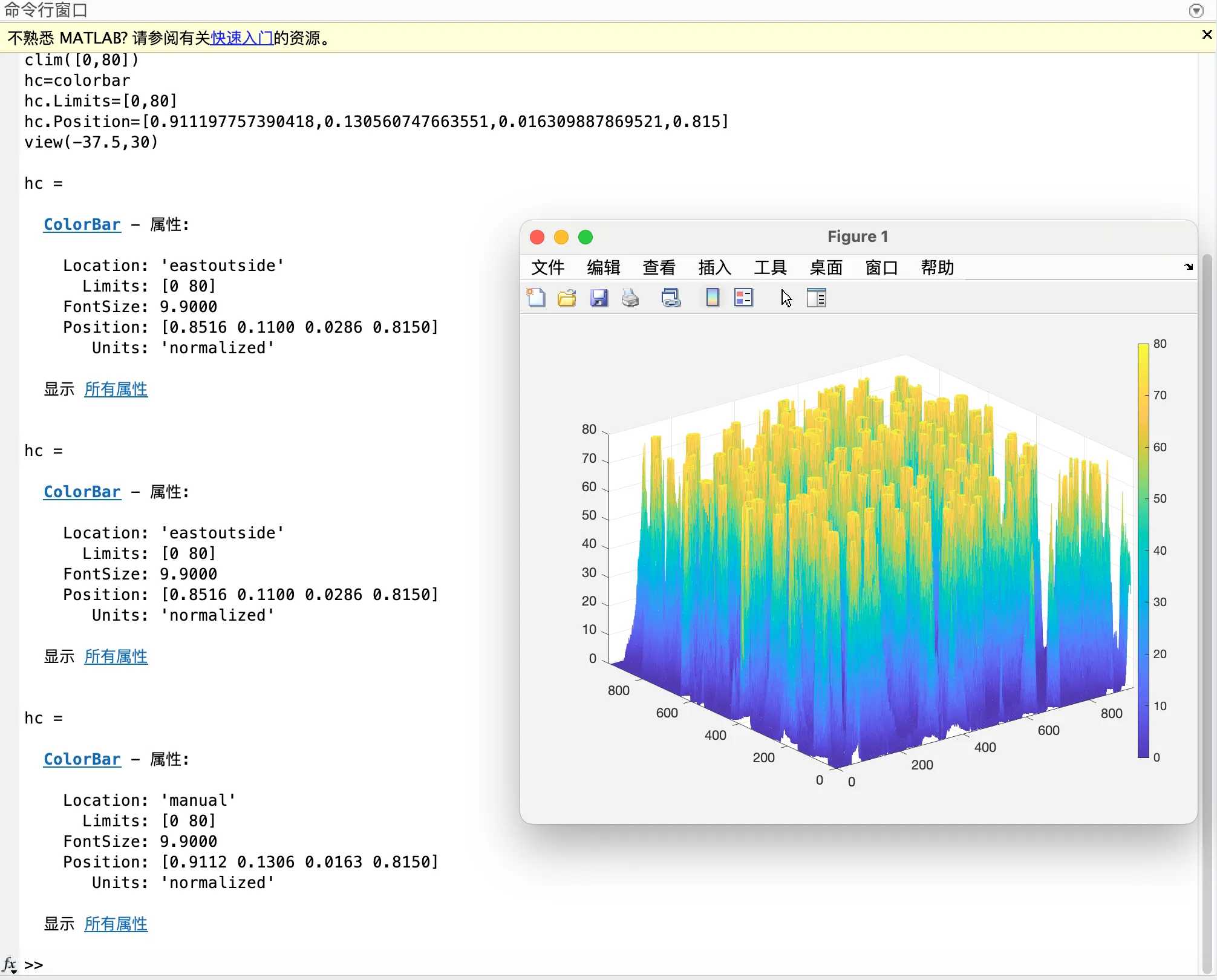This screenshot has height=980, width=1217.
Task: Open the 窗口 menu in Figure 1
Action: pyautogui.click(x=881, y=267)
